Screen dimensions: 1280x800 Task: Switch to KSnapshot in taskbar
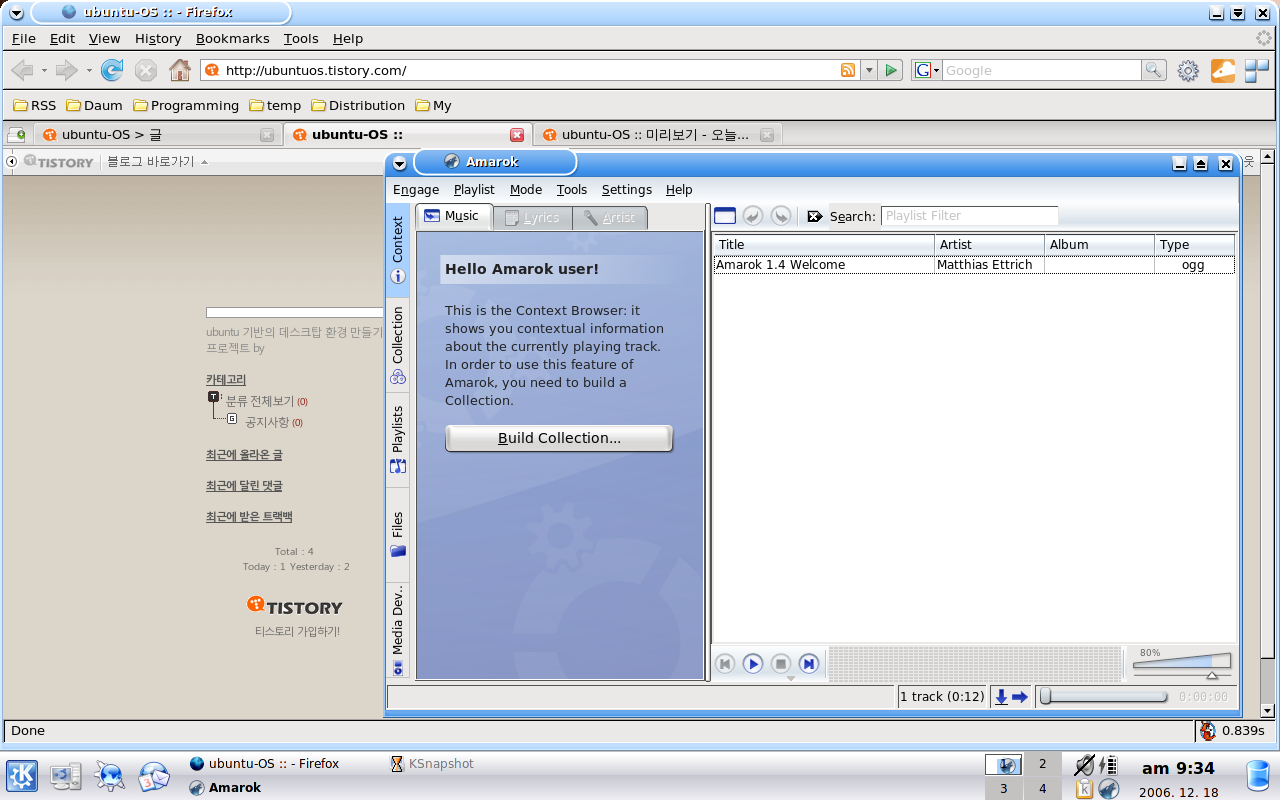[432, 763]
